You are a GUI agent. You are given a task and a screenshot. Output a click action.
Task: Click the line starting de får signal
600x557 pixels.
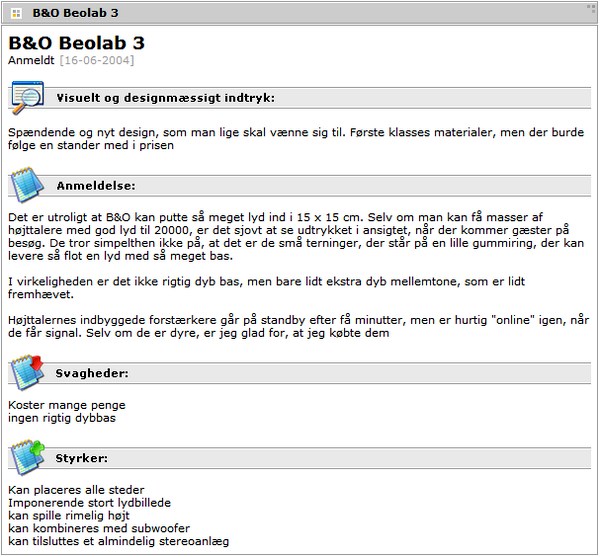point(199,333)
